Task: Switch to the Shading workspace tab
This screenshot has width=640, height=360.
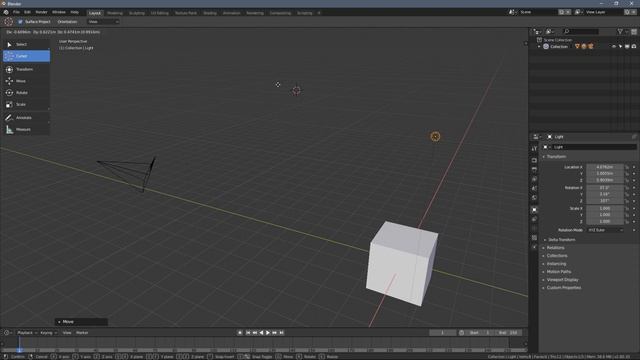Action: pyautogui.click(x=210, y=13)
